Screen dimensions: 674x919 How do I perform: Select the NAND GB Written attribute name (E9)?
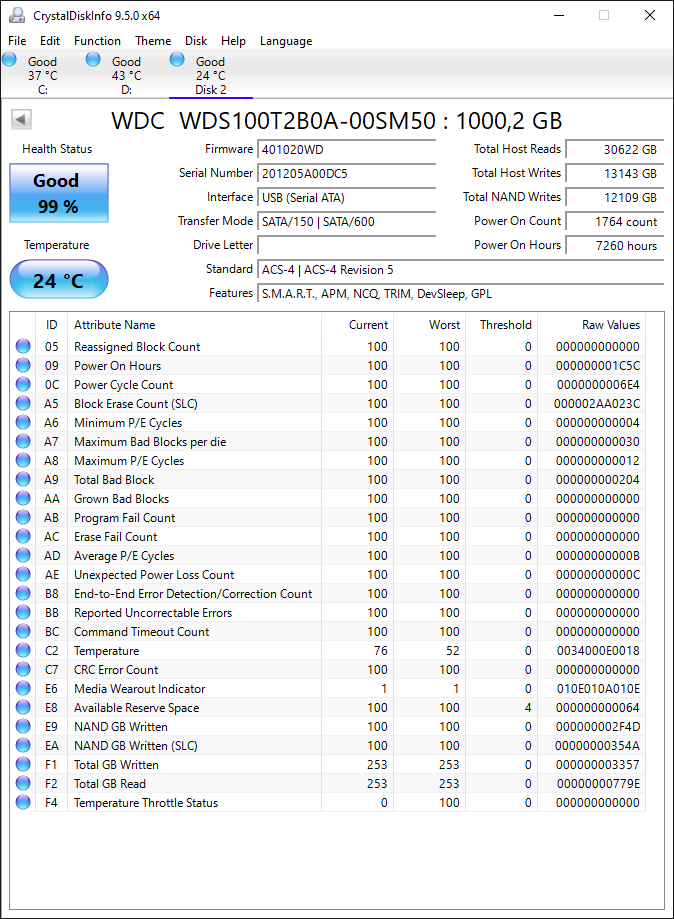[121, 727]
